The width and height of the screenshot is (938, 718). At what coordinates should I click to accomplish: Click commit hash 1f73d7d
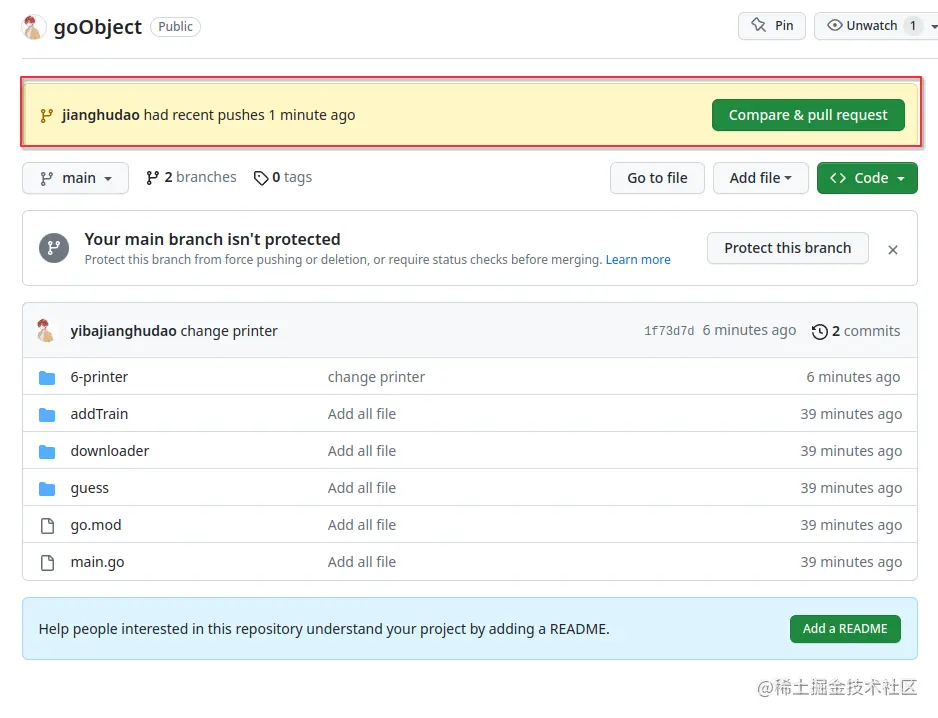[x=669, y=331]
